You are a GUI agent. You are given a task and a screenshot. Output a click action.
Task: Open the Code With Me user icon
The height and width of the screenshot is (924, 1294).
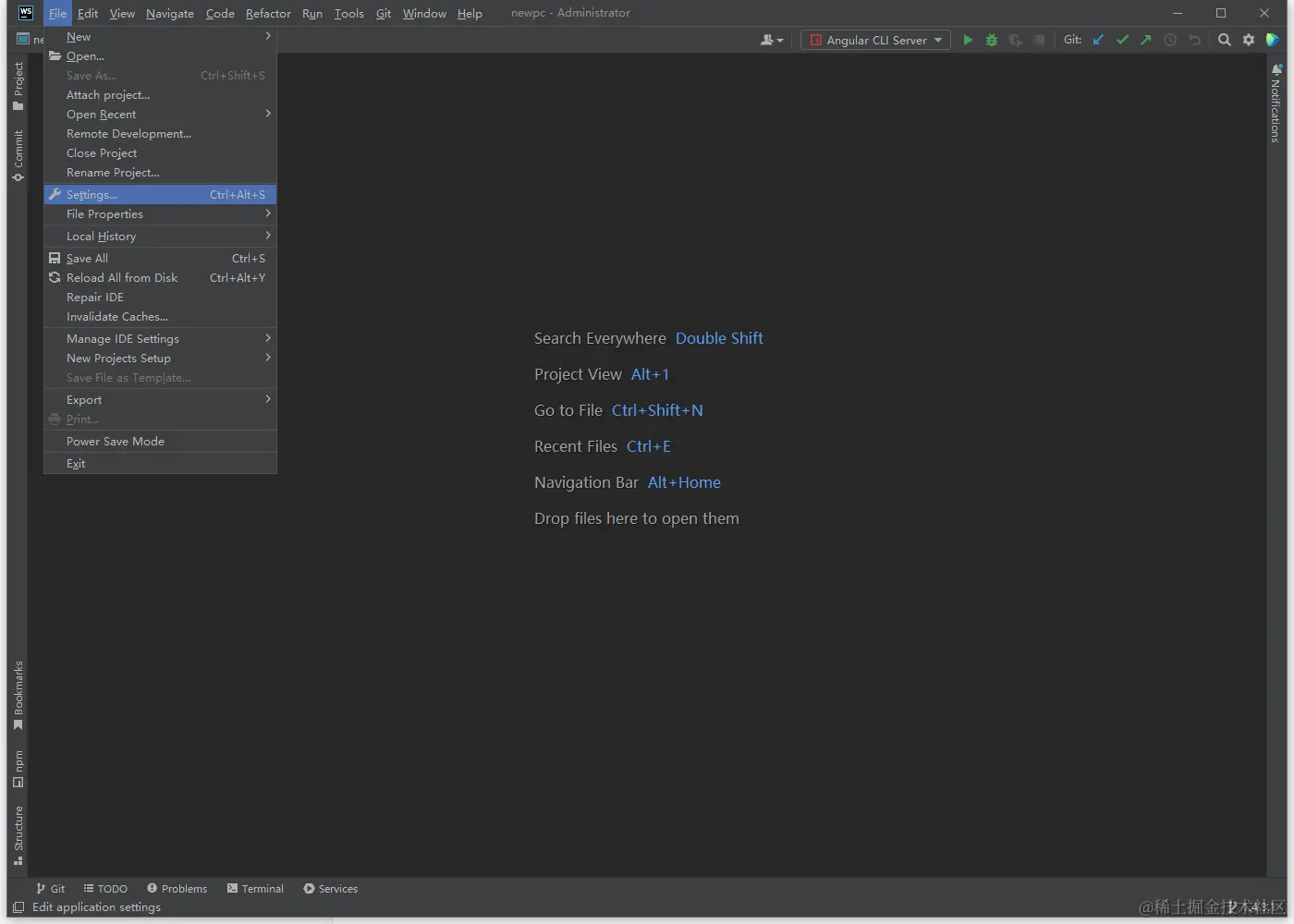point(771,40)
